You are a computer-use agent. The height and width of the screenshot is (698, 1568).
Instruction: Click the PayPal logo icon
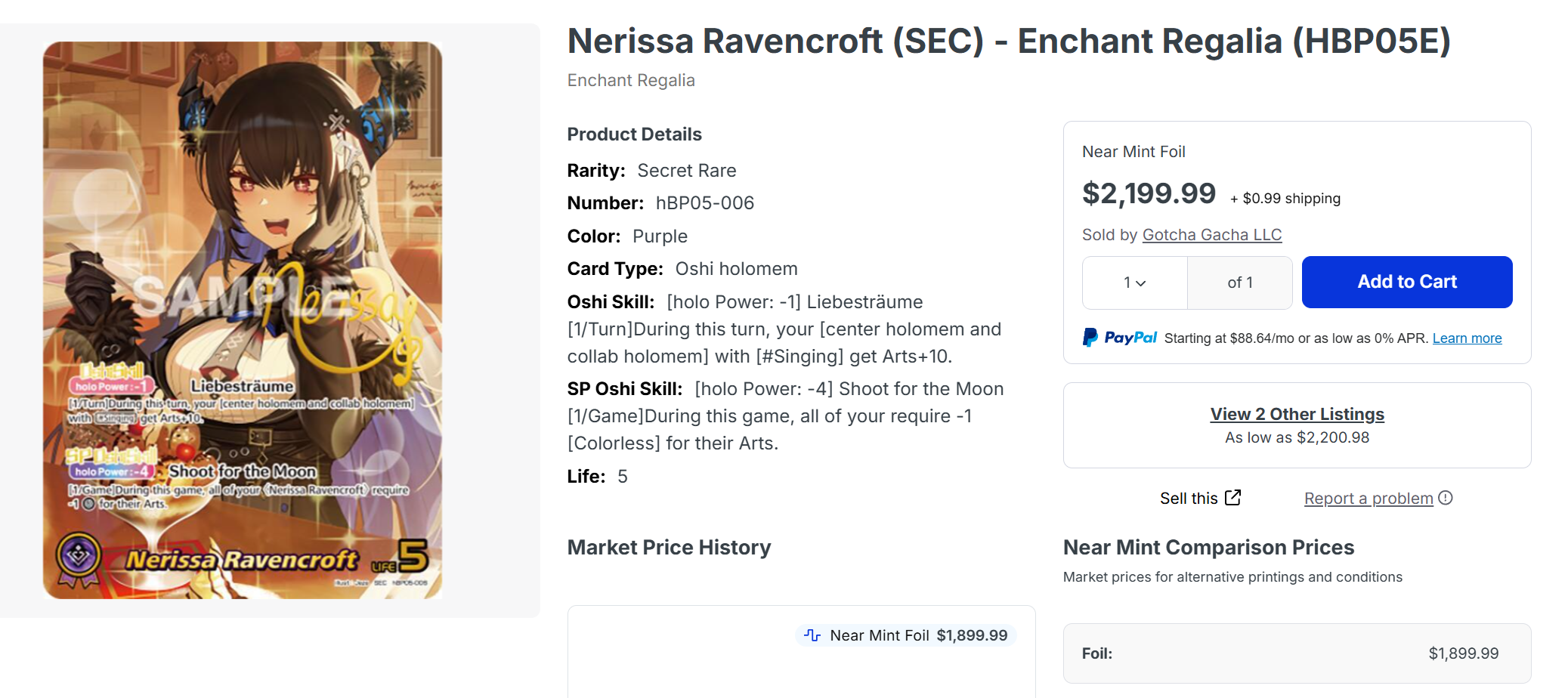coord(1090,338)
